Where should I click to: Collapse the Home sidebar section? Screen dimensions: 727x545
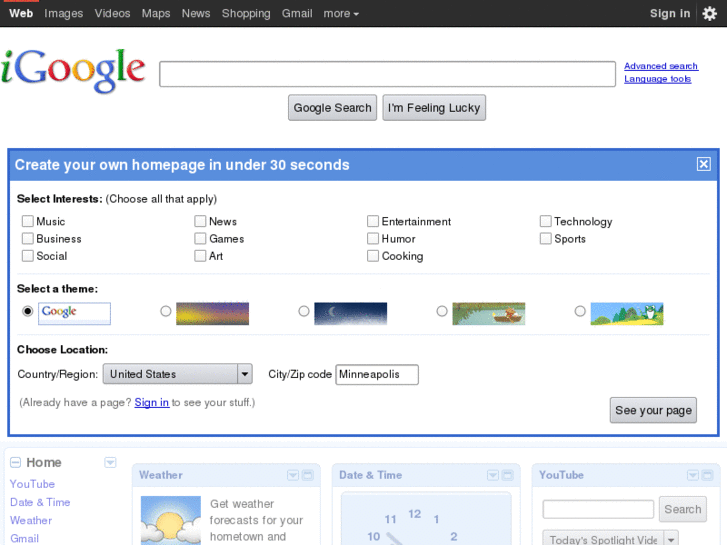tap(15, 462)
